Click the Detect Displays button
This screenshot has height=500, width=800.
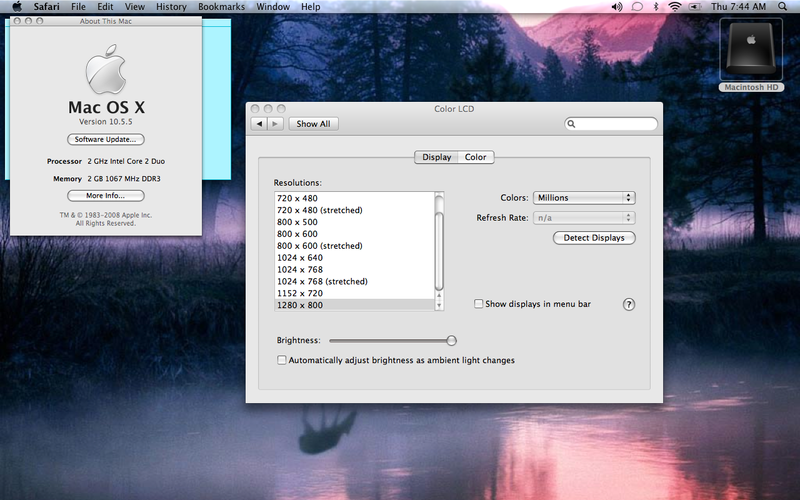(x=594, y=238)
